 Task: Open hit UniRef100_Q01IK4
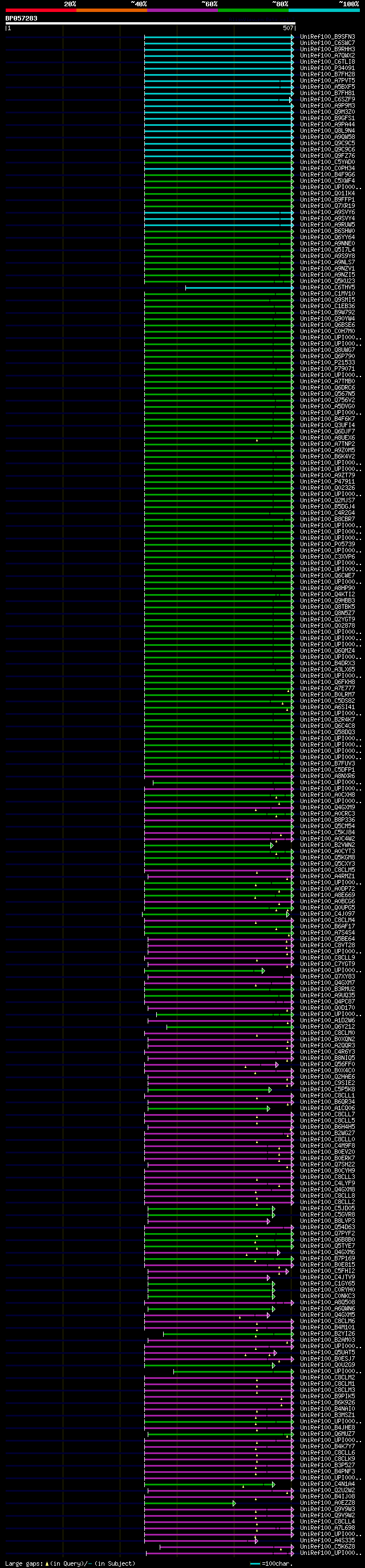(x=327, y=194)
